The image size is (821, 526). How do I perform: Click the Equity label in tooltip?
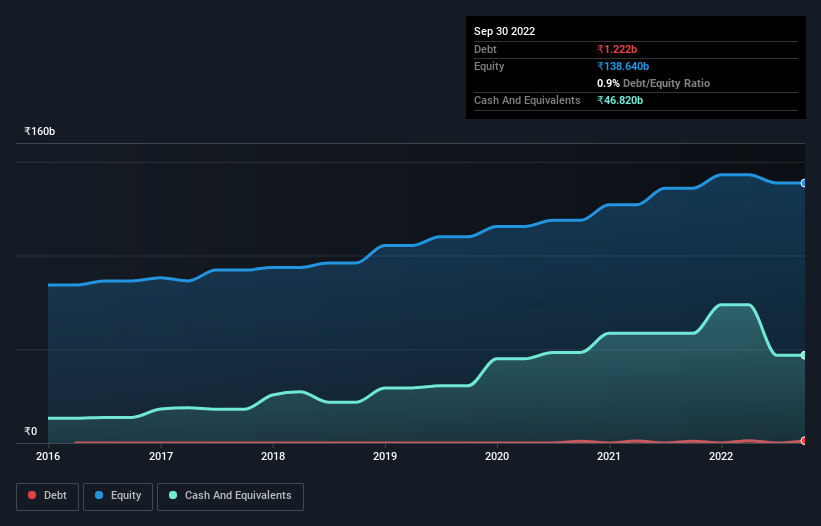pyautogui.click(x=489, y=66)
